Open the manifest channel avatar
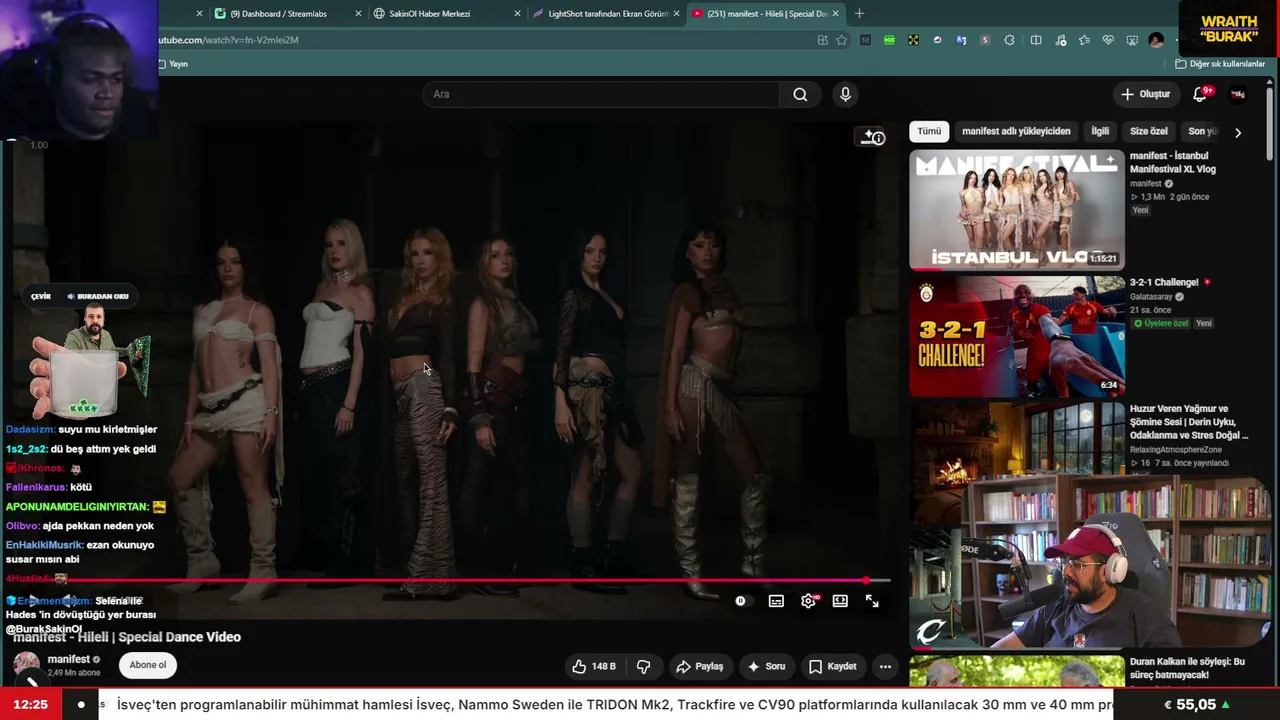This screenshot has width=1280, height=720. point(27,664)
